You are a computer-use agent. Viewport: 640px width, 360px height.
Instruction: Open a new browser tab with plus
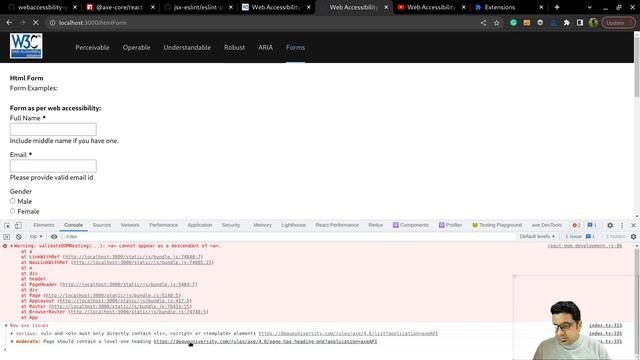(x=557, y=7)
